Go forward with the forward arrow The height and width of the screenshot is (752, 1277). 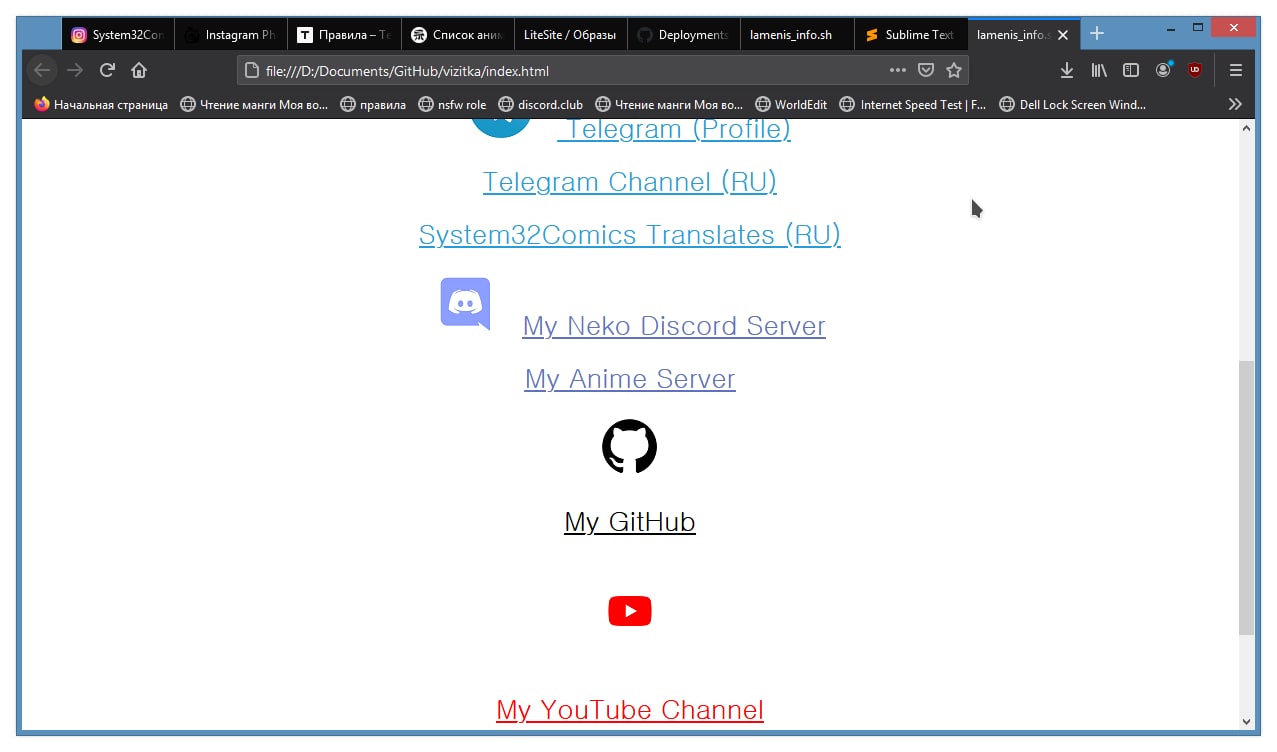tap(75, 70)
